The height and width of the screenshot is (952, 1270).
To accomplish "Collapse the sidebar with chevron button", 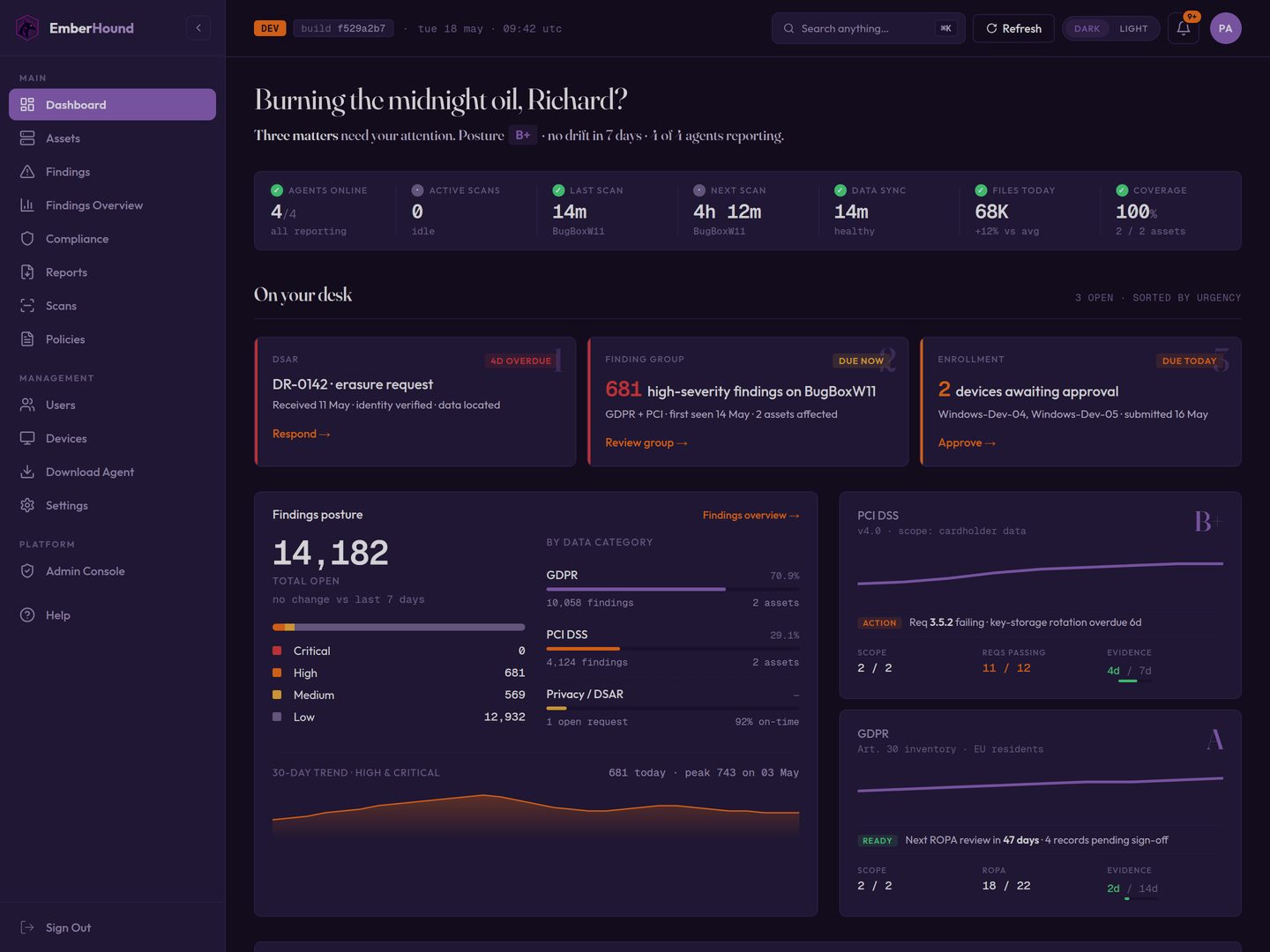I will 198,28.
